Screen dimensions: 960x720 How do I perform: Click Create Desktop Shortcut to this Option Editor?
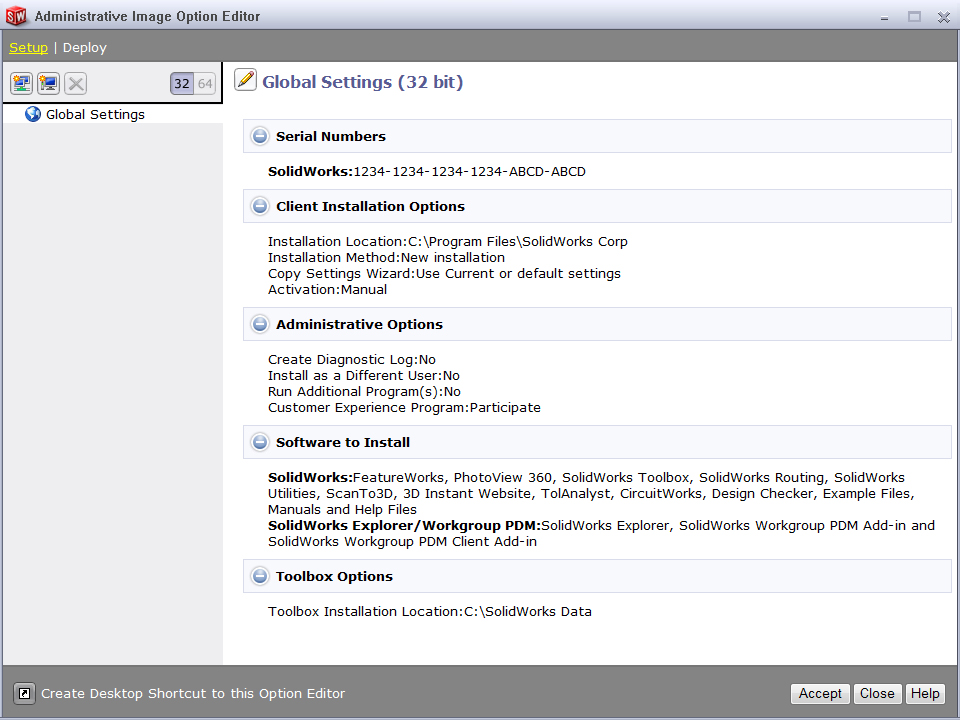tap(193, 693)
